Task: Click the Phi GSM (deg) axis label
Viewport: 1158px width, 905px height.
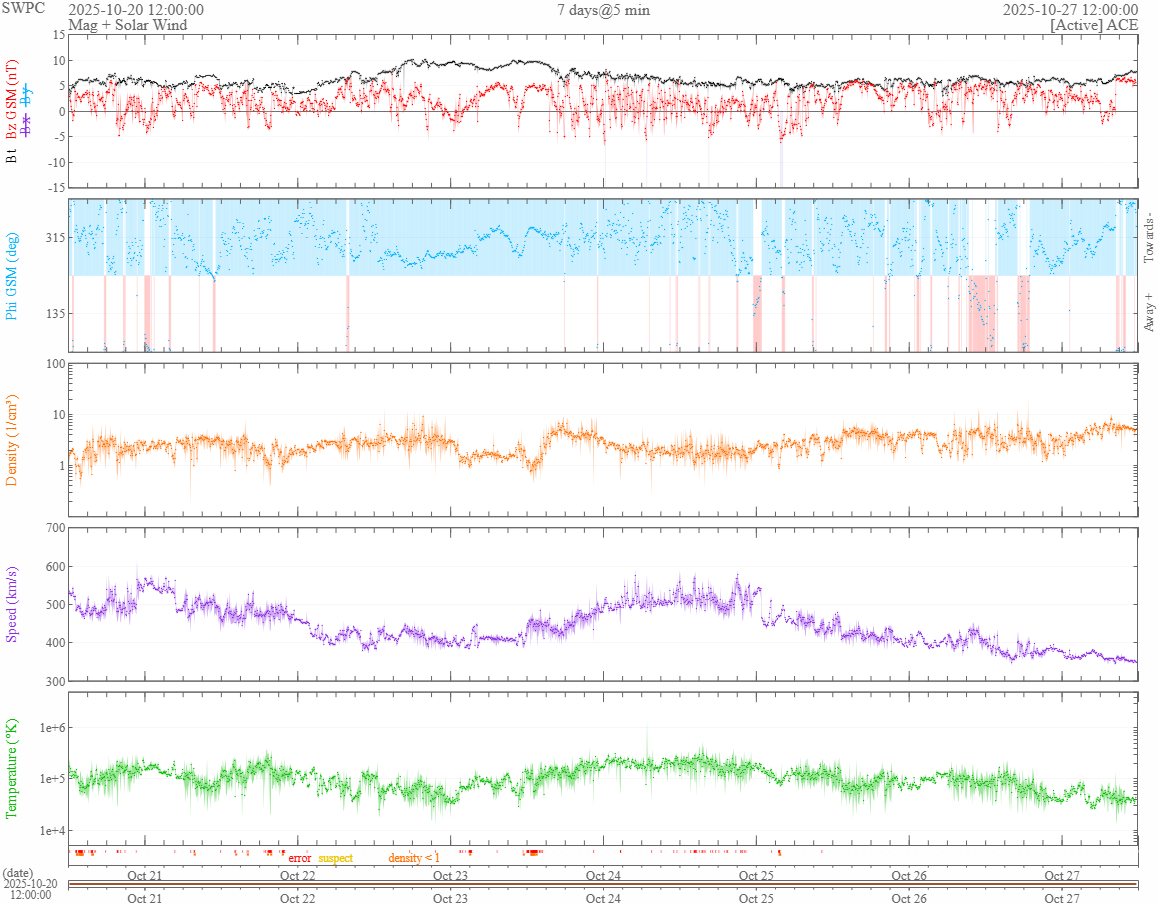Action: [x=12, y=274]
